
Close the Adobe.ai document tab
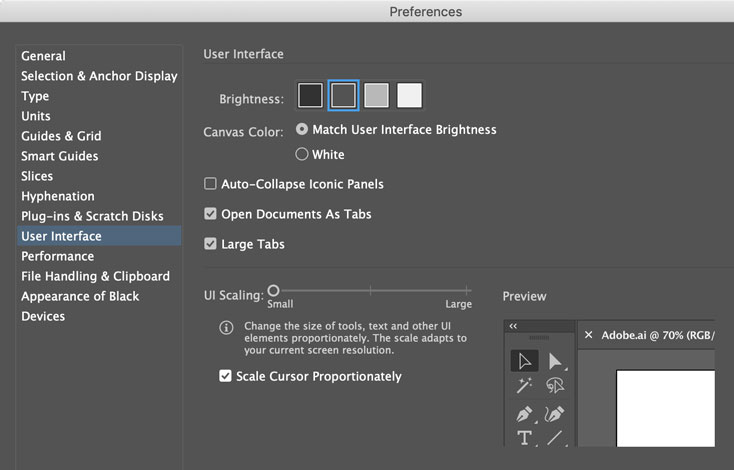click(588, 335)
